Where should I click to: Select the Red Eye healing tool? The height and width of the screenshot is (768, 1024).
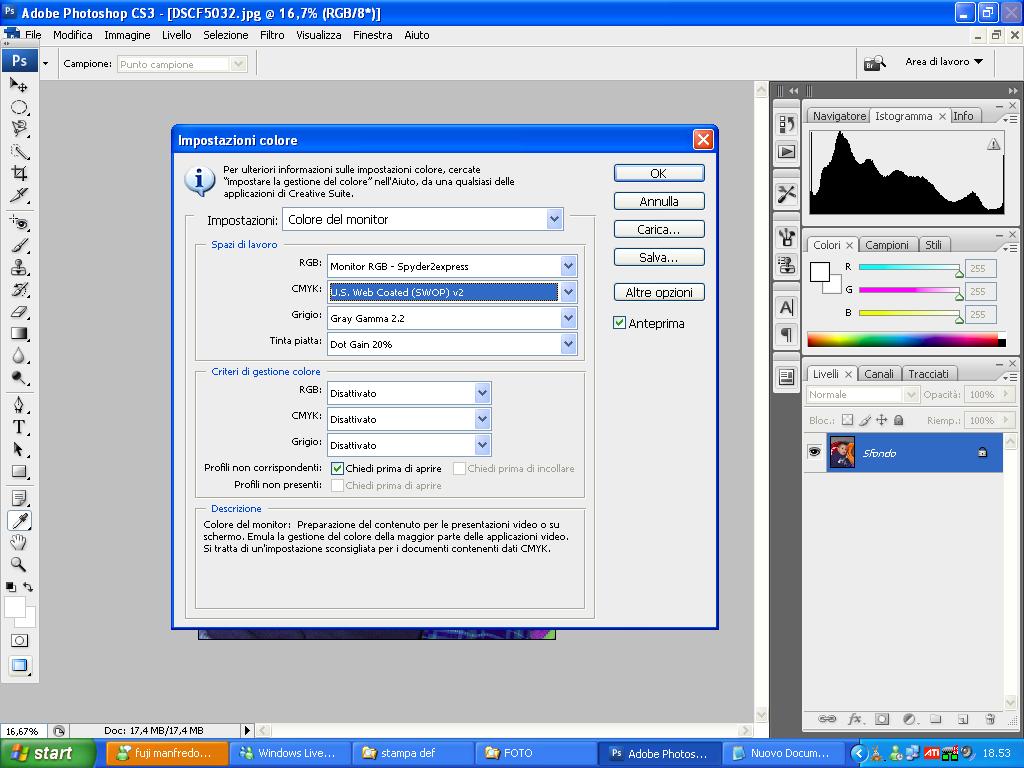click(x=19, y=223)
